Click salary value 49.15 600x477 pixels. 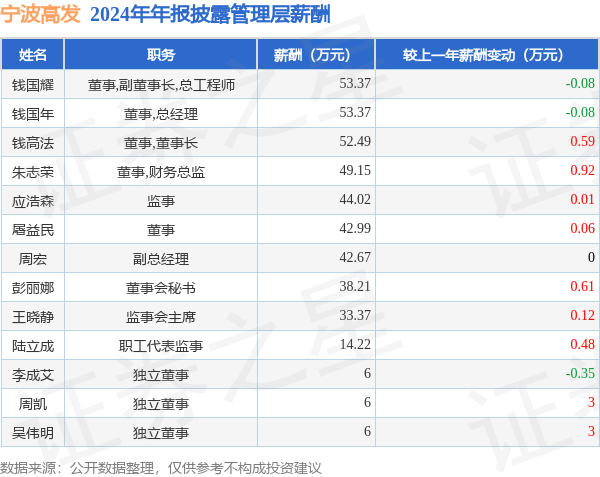coord(355,170)
